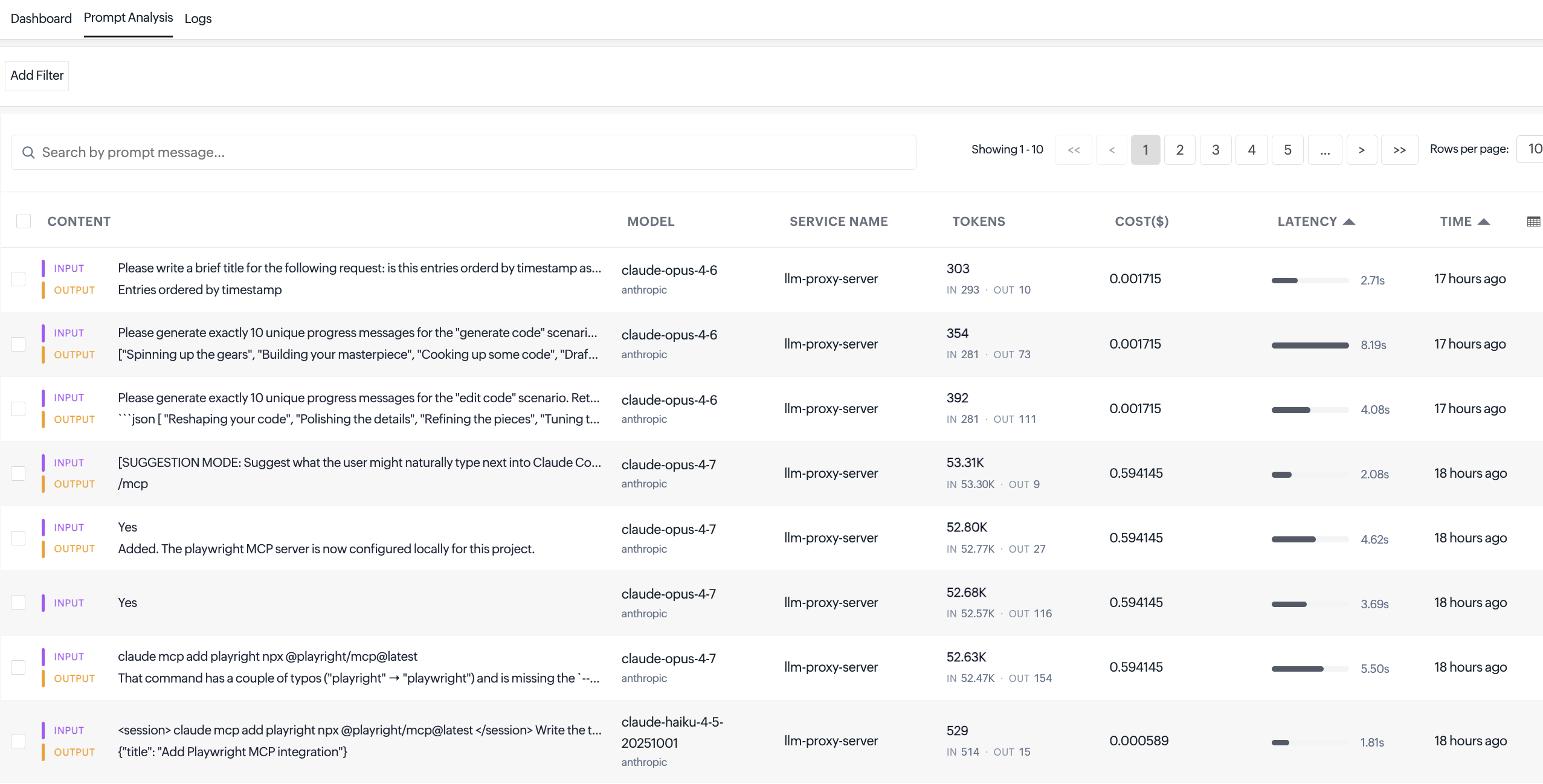Open the 'claude mcp add playright npx' input
Screen dimensions: 1543x784
click(268, 657)
